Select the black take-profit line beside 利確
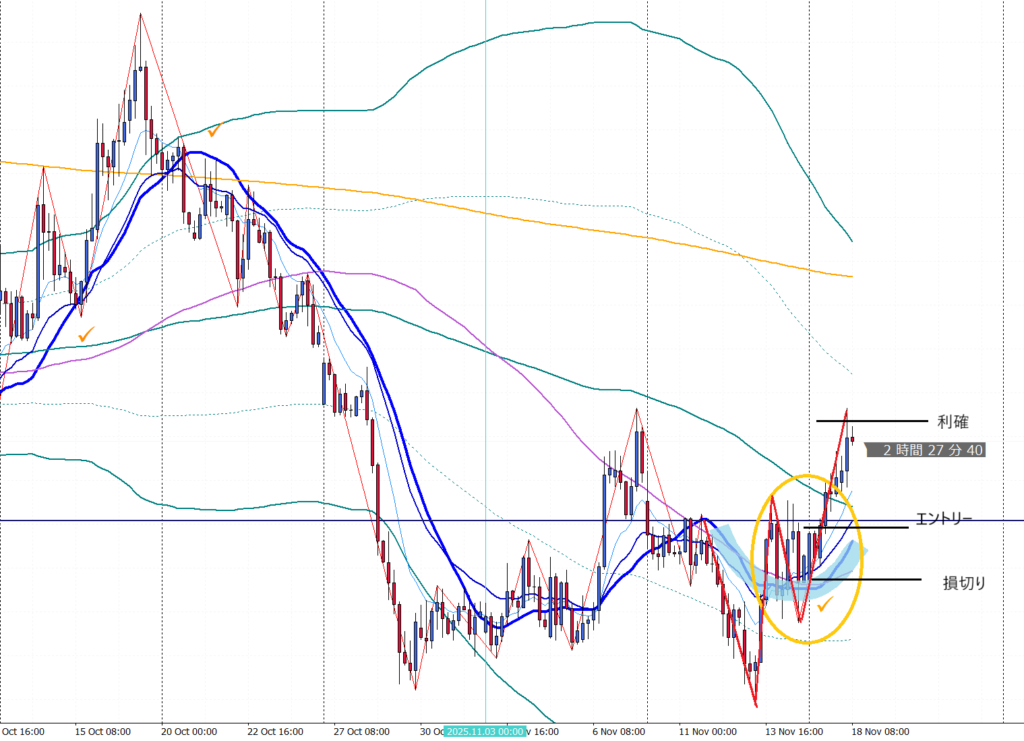 click(870, 421)
